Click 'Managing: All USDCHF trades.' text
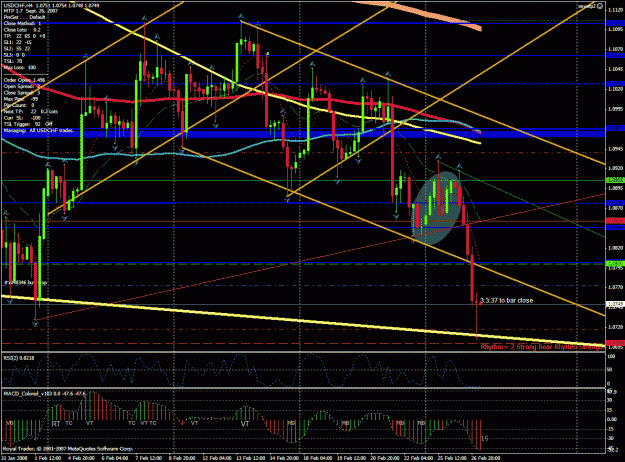Viewport: 625px width, 462px height. point(39,130)
